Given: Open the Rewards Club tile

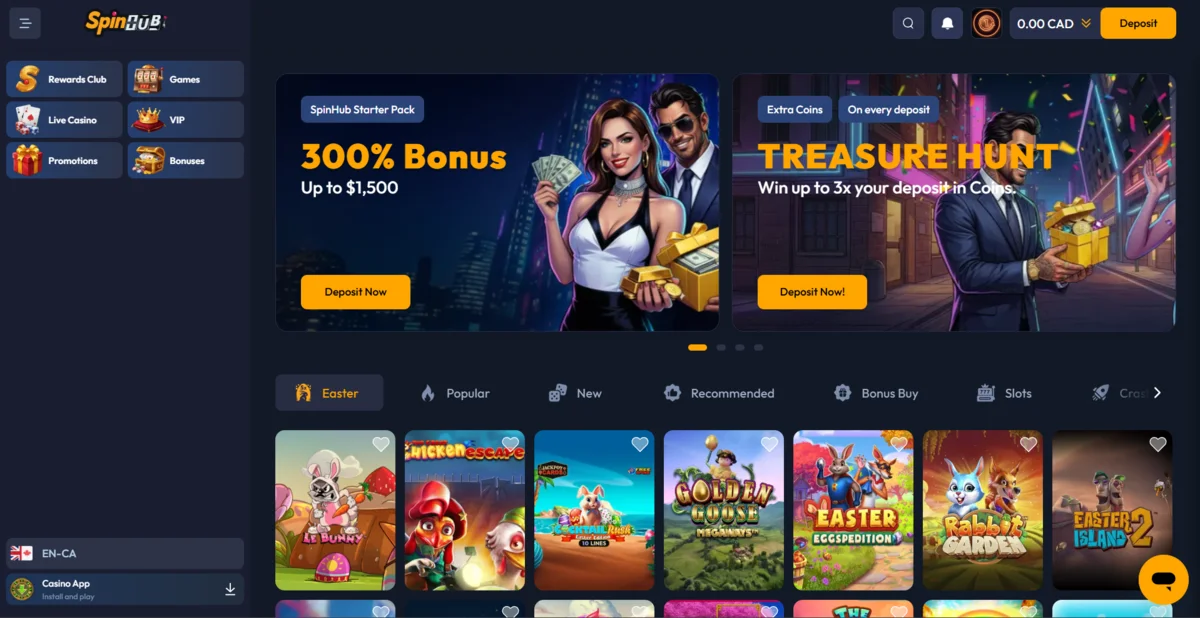Looking at the screenshot, I should pyautogui.click(x=64, y=79).
